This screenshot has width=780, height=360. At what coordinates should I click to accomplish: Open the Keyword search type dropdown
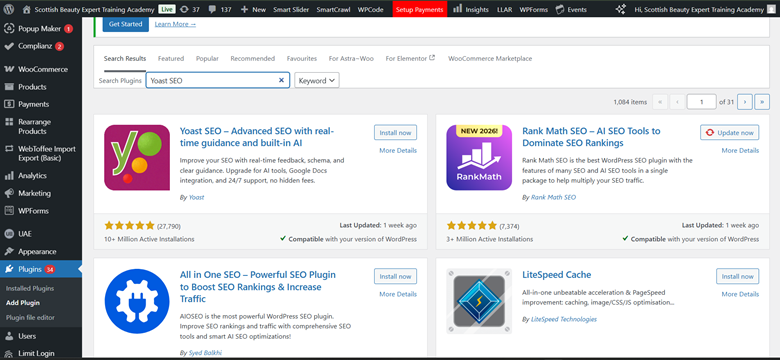[317, 81]
